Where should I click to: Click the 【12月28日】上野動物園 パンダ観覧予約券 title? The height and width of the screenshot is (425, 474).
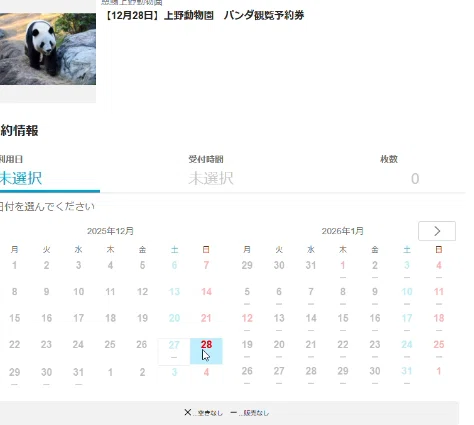coord(204,15)
